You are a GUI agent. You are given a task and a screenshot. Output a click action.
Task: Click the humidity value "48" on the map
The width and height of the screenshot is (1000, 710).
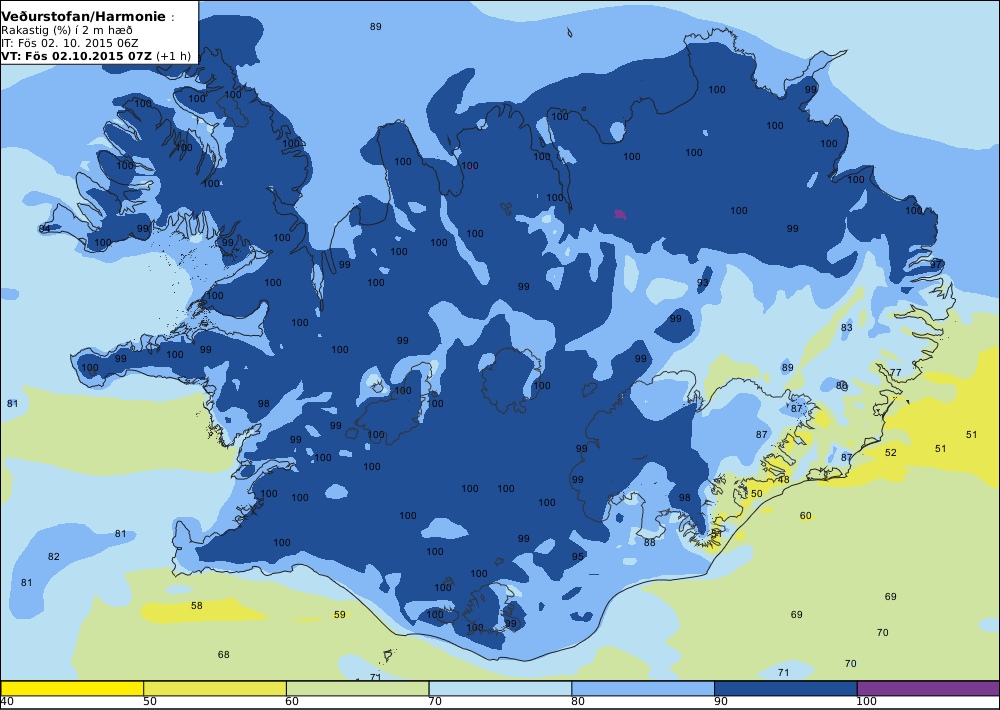click(x=784, y=480)
